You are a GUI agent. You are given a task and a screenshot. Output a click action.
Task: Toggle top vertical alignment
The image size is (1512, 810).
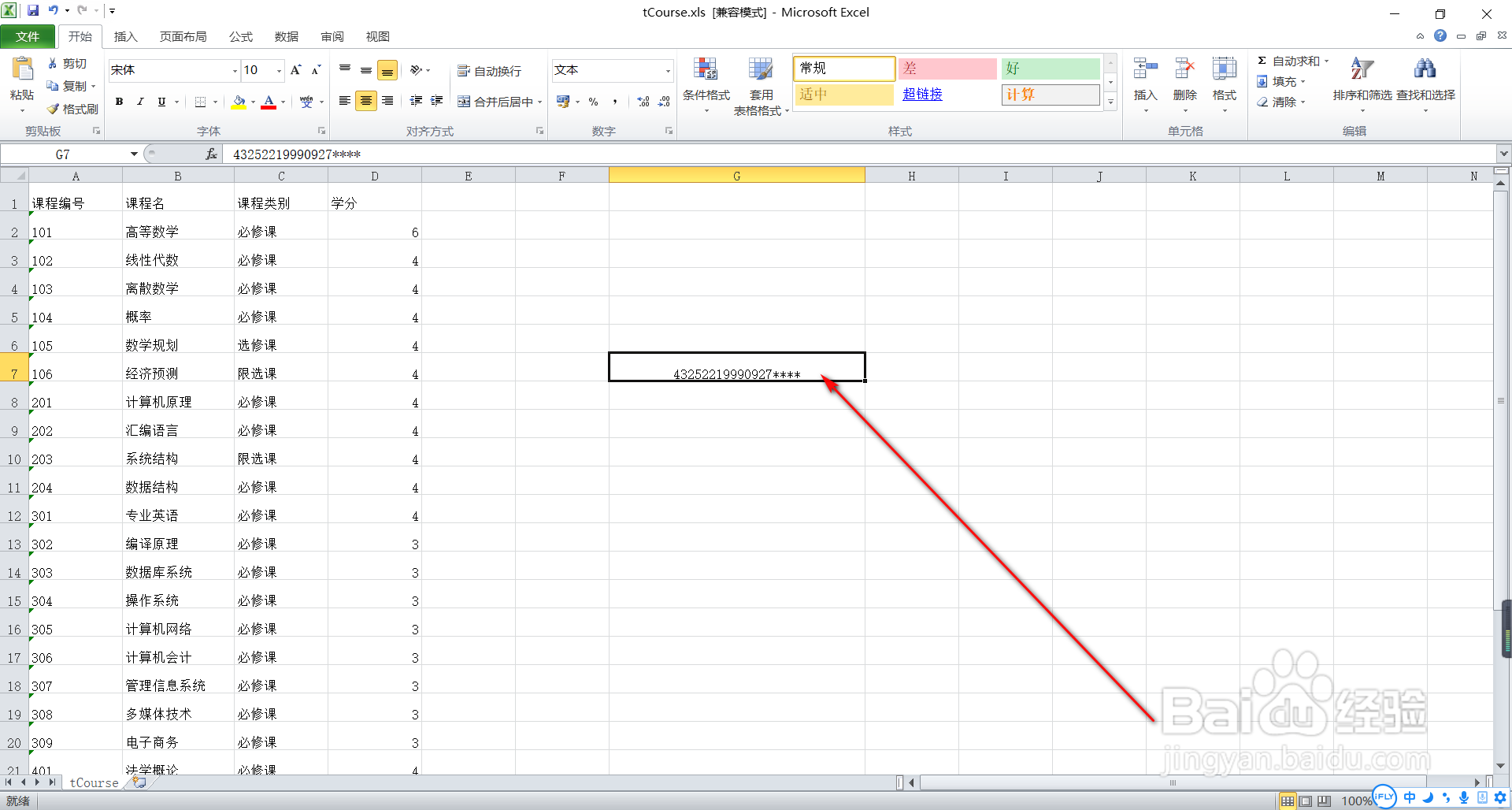[x=345, y=70]
